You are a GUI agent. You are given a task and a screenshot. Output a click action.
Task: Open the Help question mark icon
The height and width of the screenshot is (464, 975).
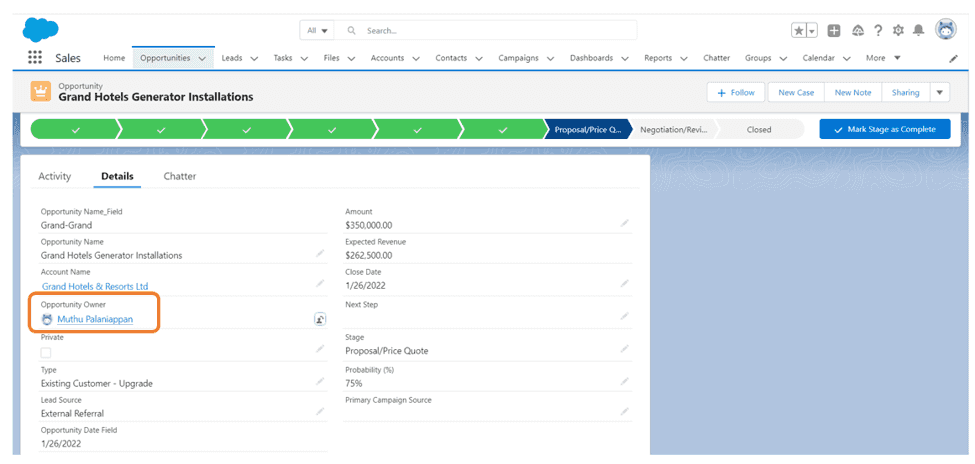click(878, 30)
